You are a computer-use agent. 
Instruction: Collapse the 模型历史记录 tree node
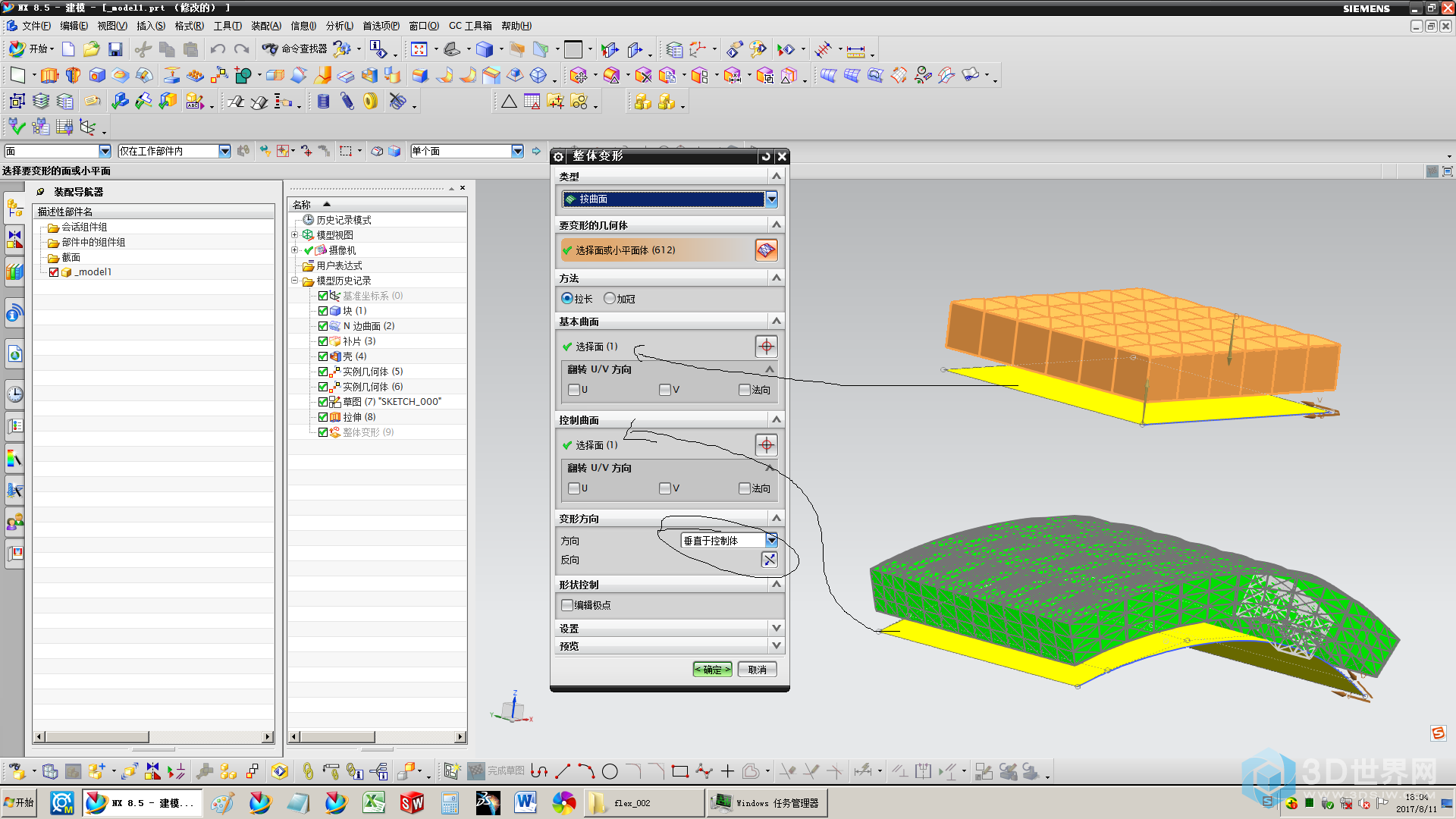point(295,281)
